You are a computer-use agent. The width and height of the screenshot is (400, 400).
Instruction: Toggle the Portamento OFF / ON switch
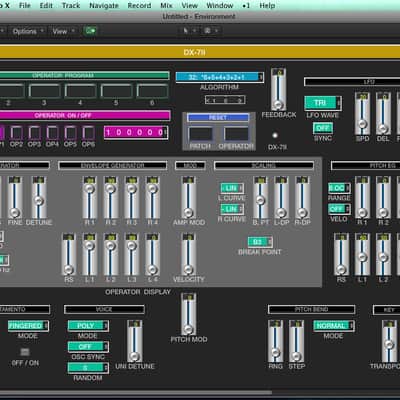[25, 352]
